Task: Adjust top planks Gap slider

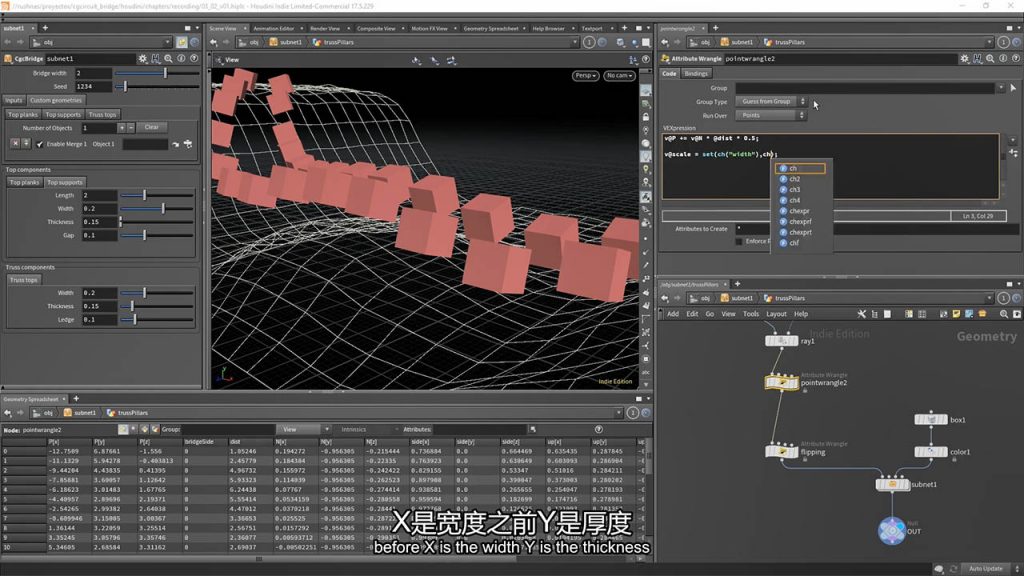Action: pyautogui.click(x=157, y=235)
